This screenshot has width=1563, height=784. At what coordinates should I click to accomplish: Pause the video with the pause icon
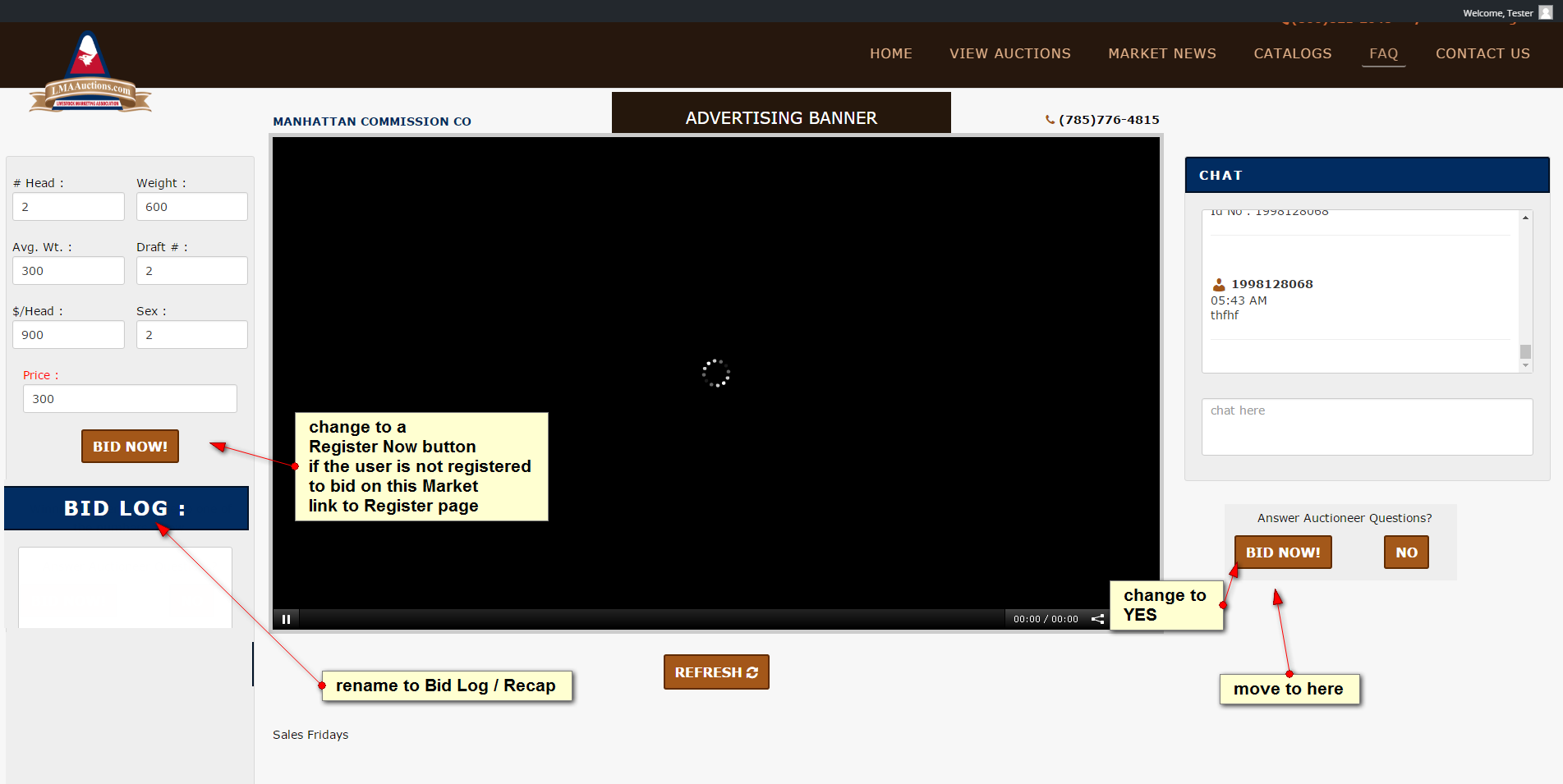coord(286,619)
